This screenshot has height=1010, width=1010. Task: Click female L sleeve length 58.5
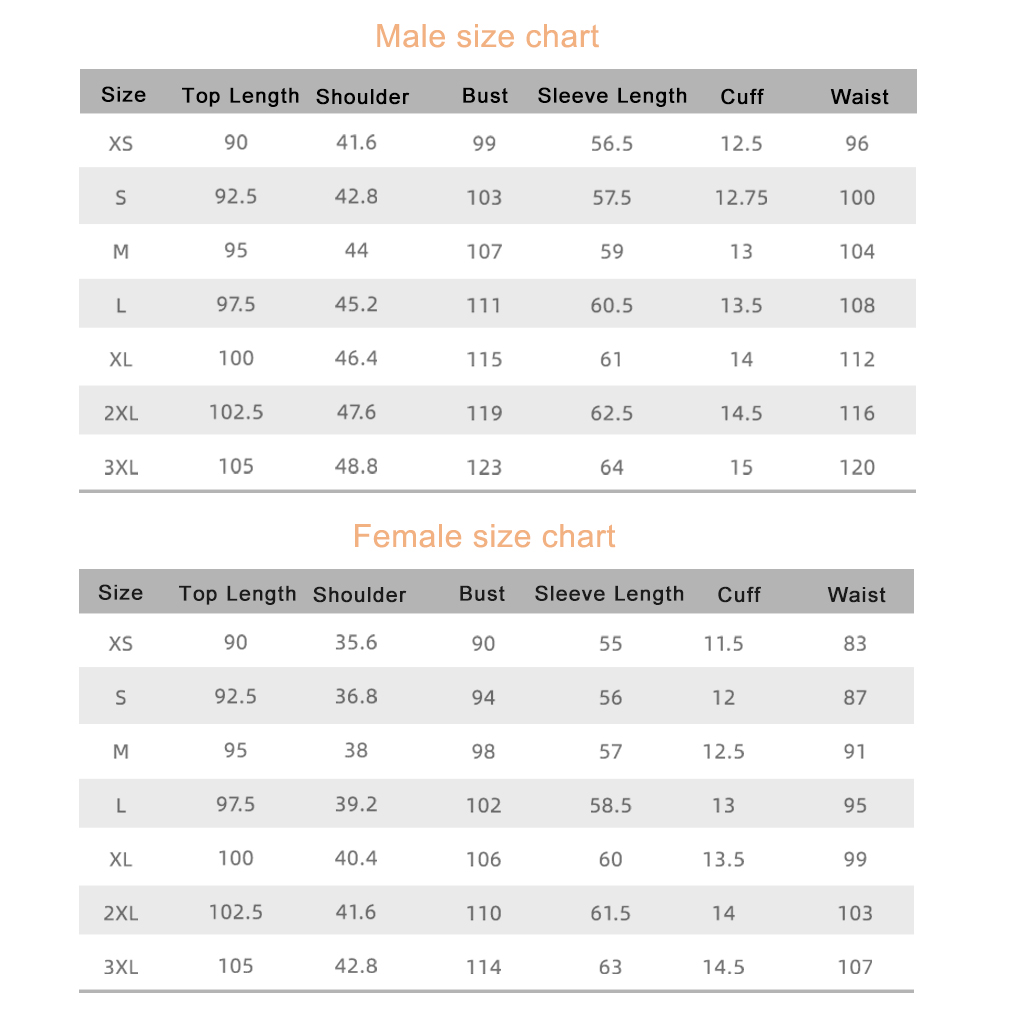point(611,805)
